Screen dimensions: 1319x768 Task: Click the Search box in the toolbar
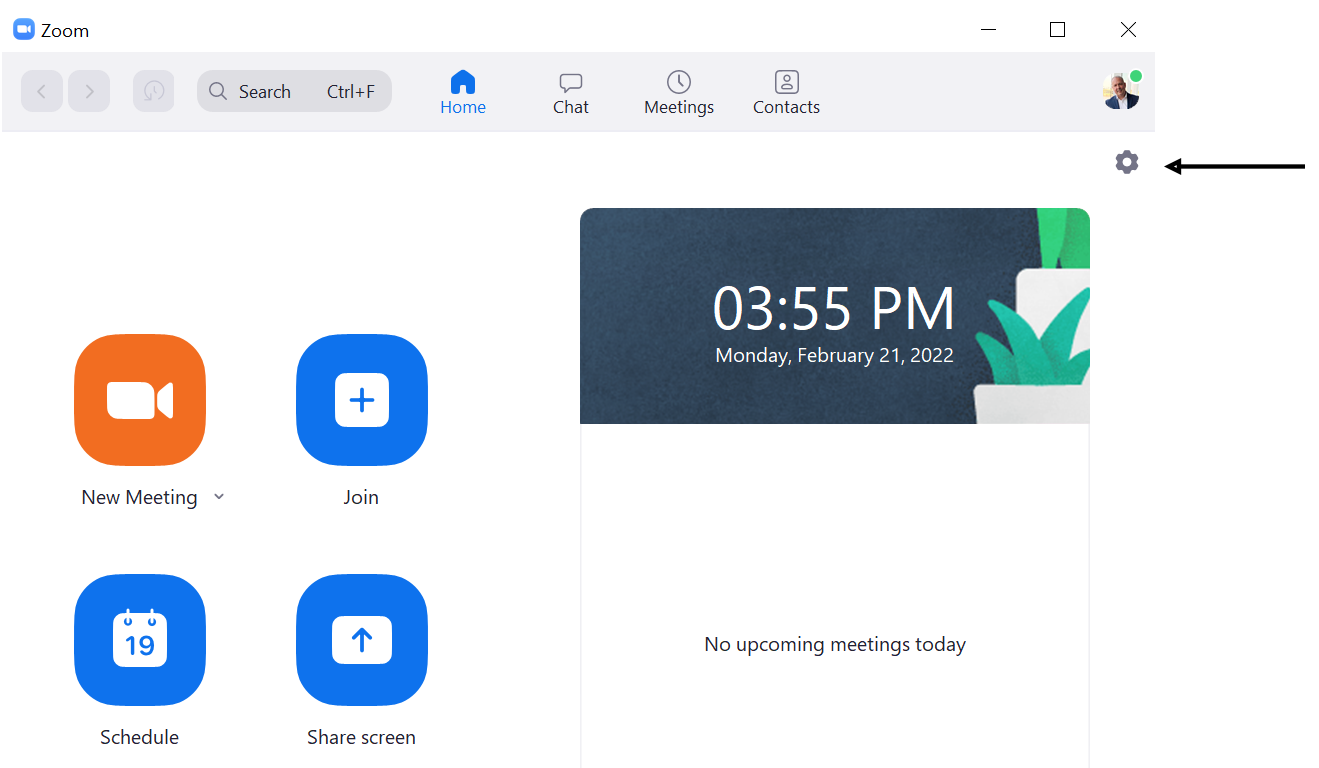294,91
